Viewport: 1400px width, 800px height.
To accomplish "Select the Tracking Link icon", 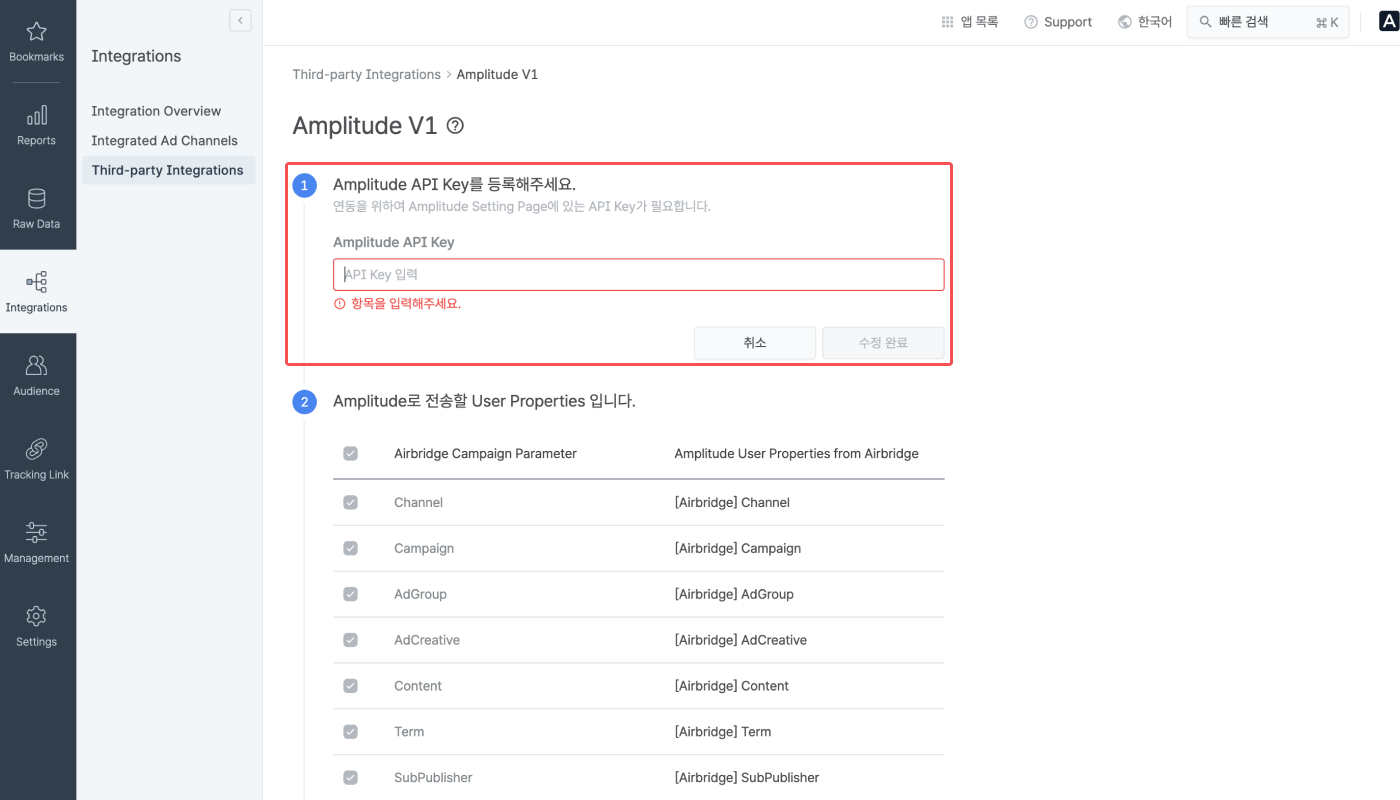I will click(37, 458).
